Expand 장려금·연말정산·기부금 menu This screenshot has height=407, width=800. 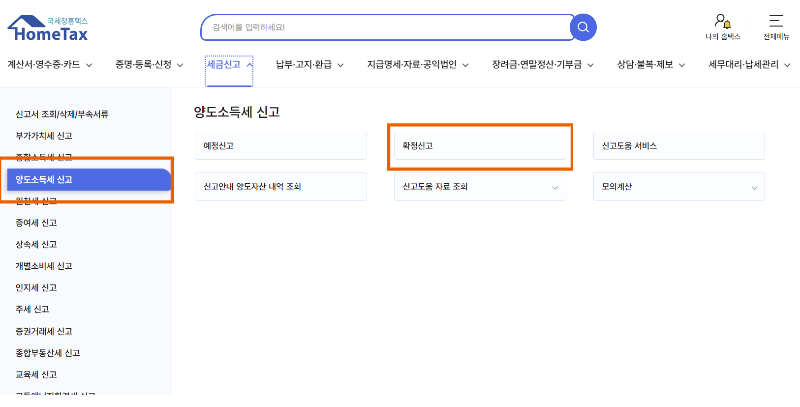pyautogui.click(x=542, y=65)
